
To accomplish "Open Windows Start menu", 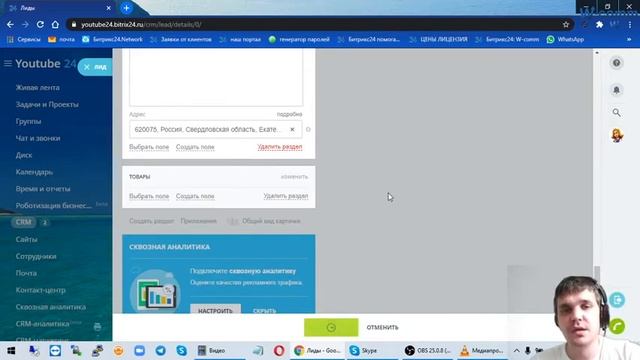I will [x=11, y=351].
